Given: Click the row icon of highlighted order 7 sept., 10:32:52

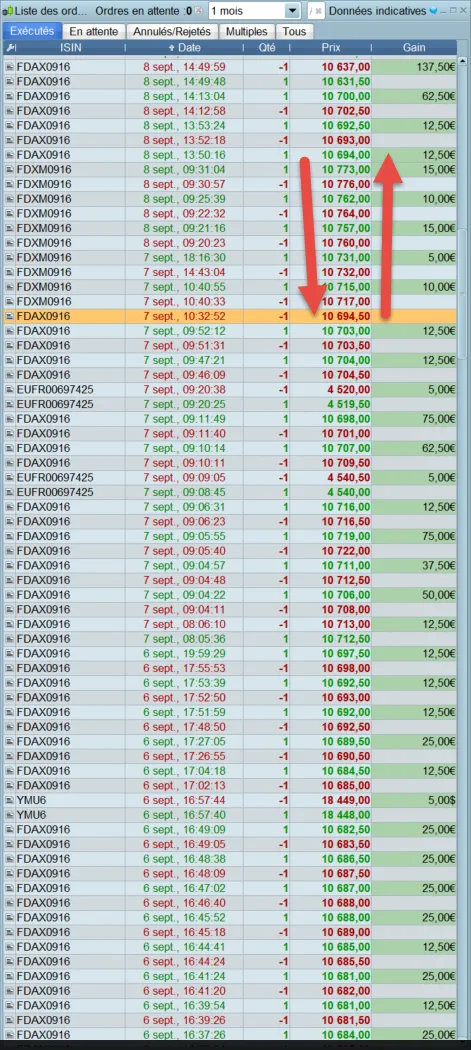Looking at the screenshot, I should click(9, 316).
